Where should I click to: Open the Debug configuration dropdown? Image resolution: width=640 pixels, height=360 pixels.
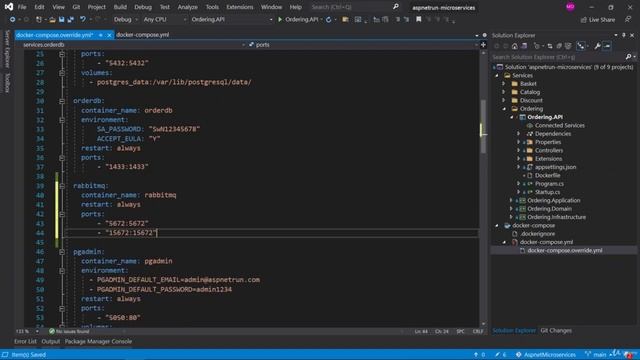(126, 20)
